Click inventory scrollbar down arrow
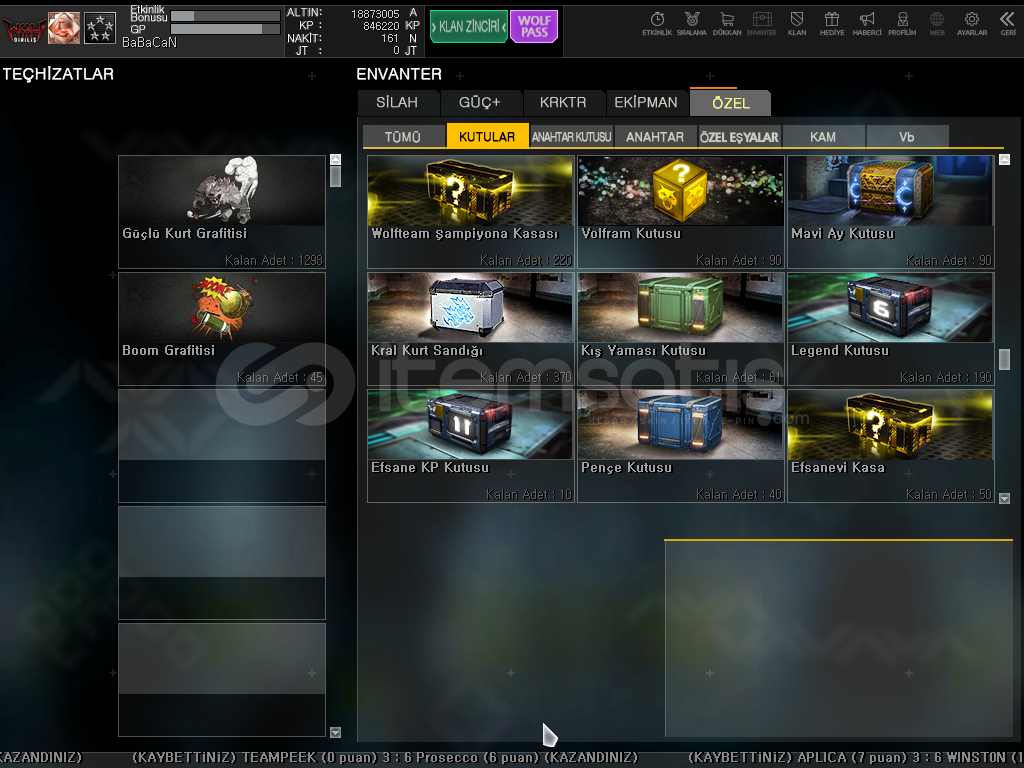This screenshot has width=1024, height=768. (x=1004, y=498)
